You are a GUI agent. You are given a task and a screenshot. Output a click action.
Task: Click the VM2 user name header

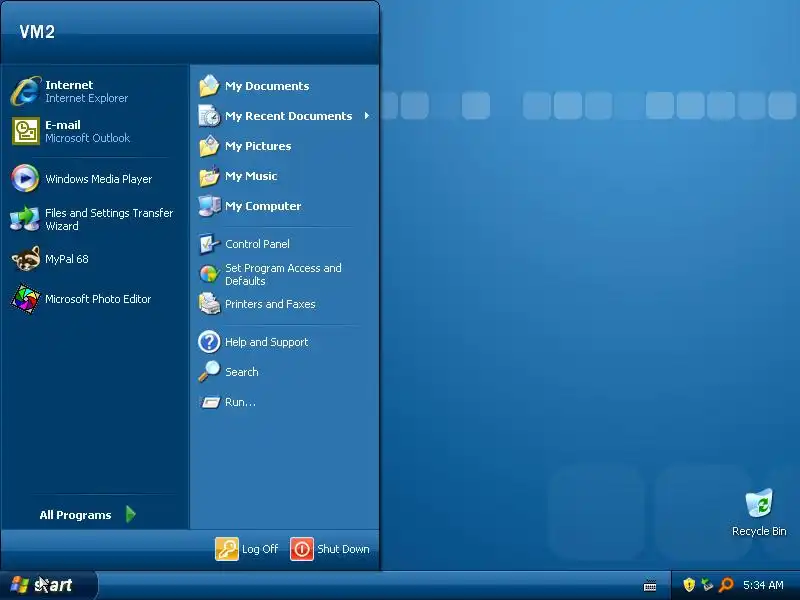(x=37, y=32)
